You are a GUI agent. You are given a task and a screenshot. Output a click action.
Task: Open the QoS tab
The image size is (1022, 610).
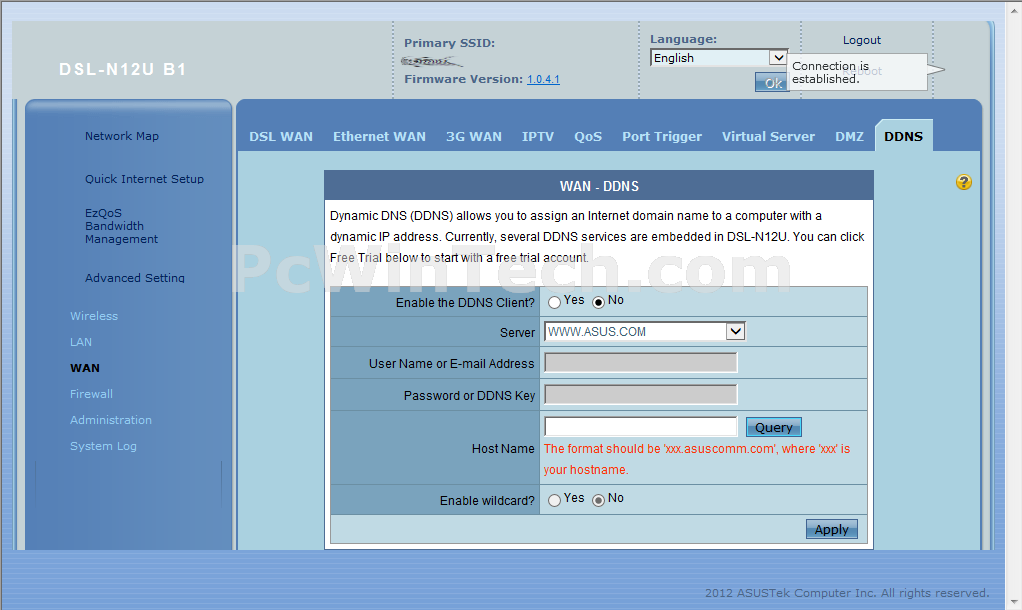tap(588, 137)
